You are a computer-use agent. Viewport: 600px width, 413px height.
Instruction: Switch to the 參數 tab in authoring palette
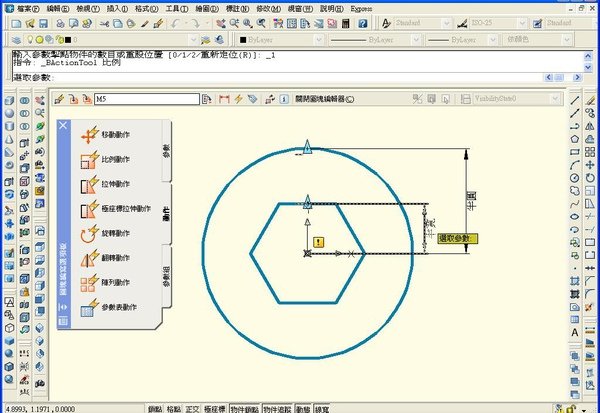coord(166,151)
